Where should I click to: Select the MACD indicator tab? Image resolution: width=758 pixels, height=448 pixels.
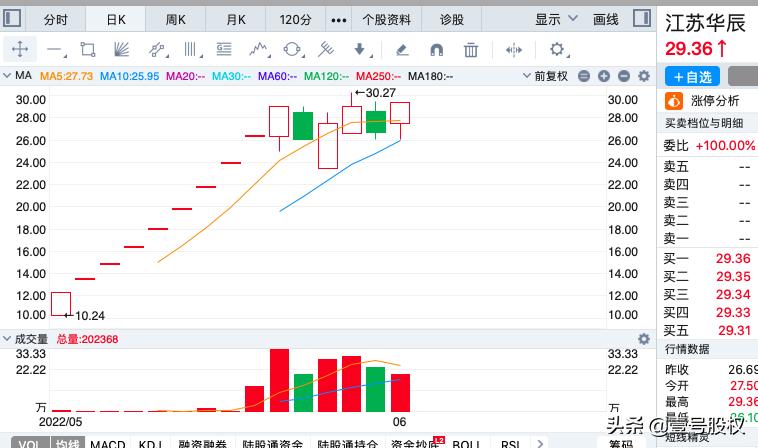click(108, 444)
